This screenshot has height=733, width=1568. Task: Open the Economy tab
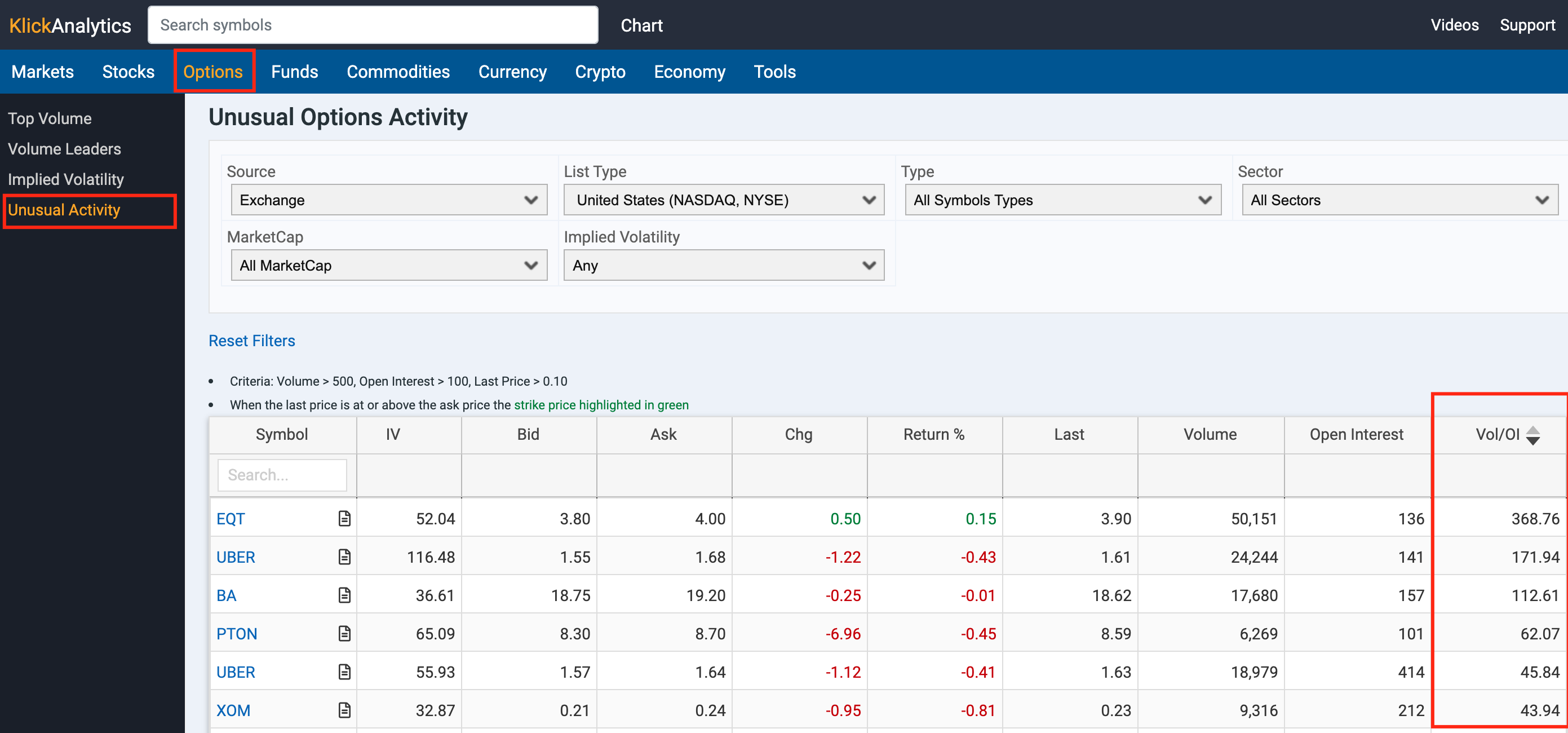(x=690, y=72)
